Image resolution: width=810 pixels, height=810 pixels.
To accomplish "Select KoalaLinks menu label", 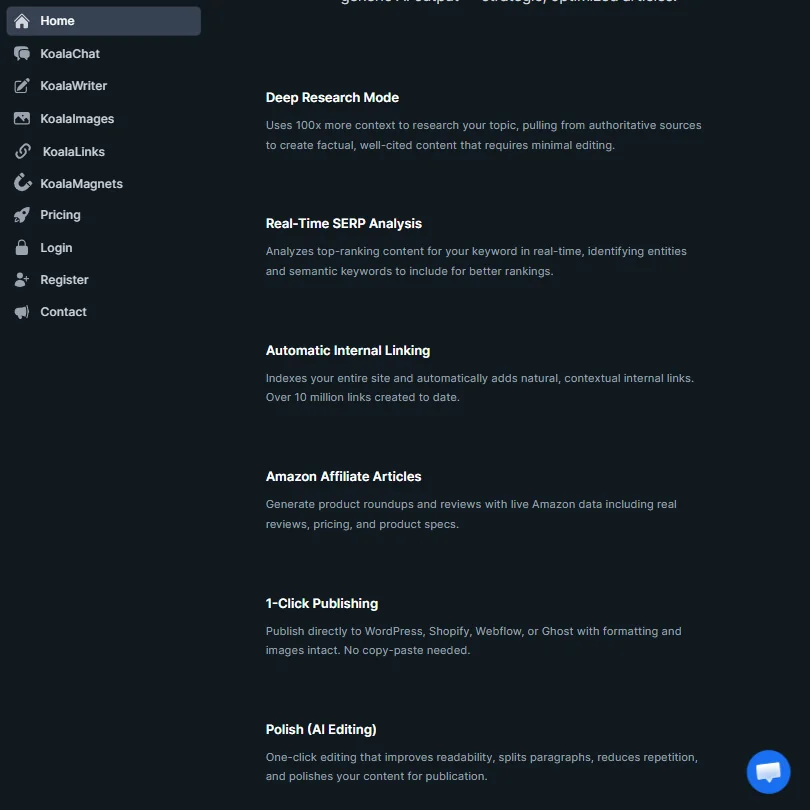I will point(74,152).
